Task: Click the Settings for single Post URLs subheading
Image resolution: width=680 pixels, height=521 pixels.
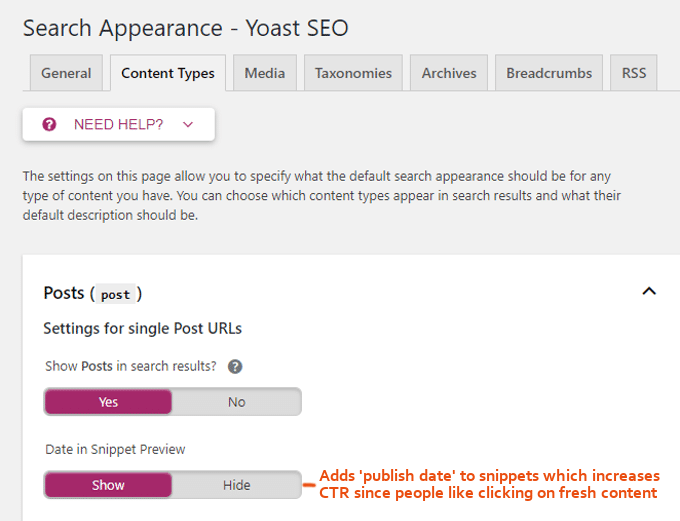Action: (142, 328)
